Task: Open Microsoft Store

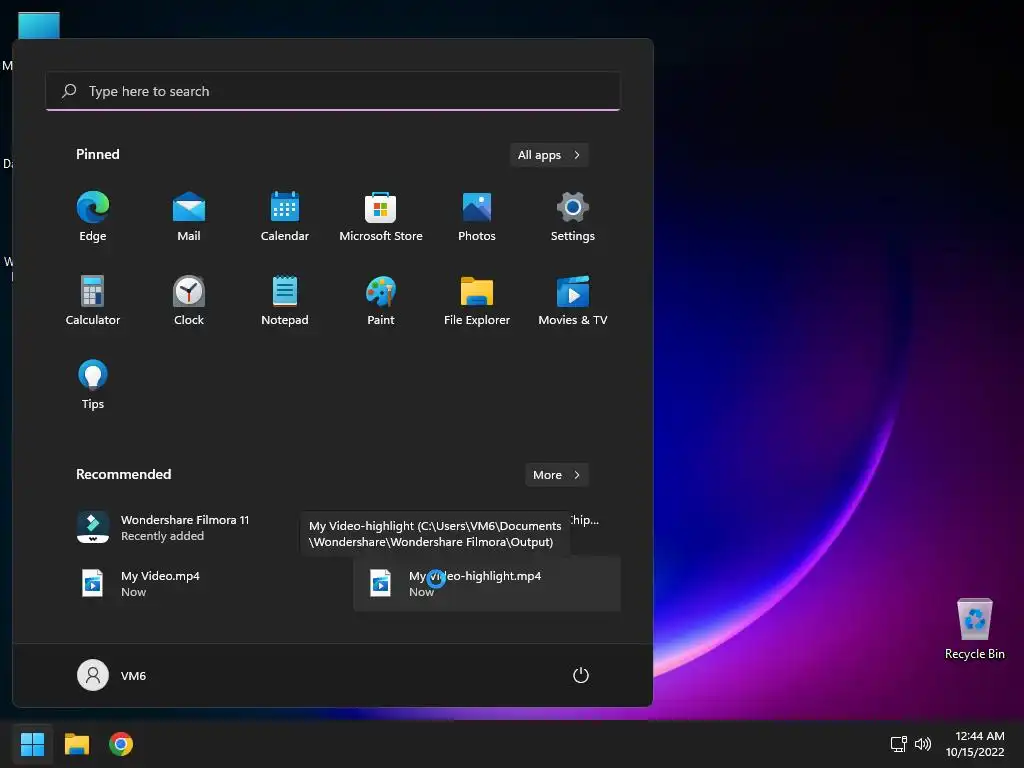Action: pyautogui.click(x=381, y=217)
